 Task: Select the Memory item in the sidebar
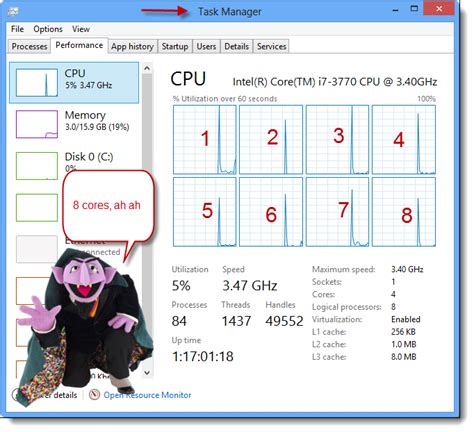[74, 124]
